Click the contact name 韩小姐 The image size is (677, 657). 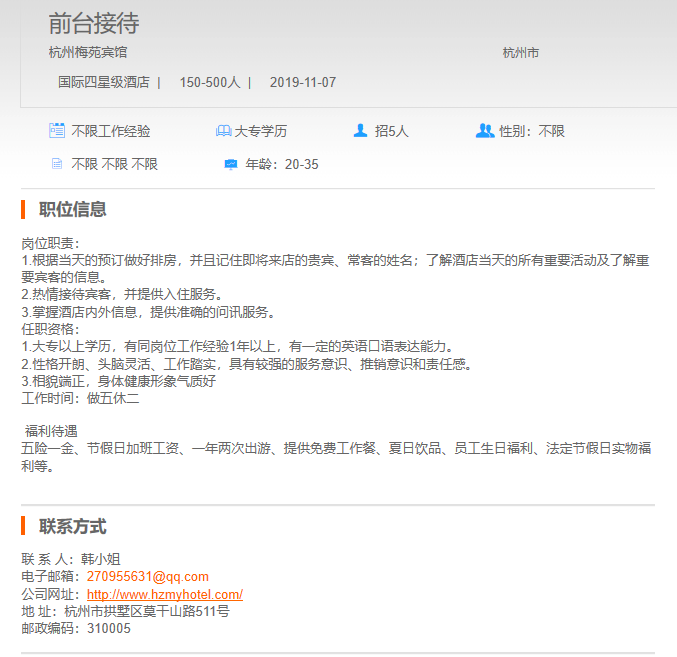(x=100, y=559)
